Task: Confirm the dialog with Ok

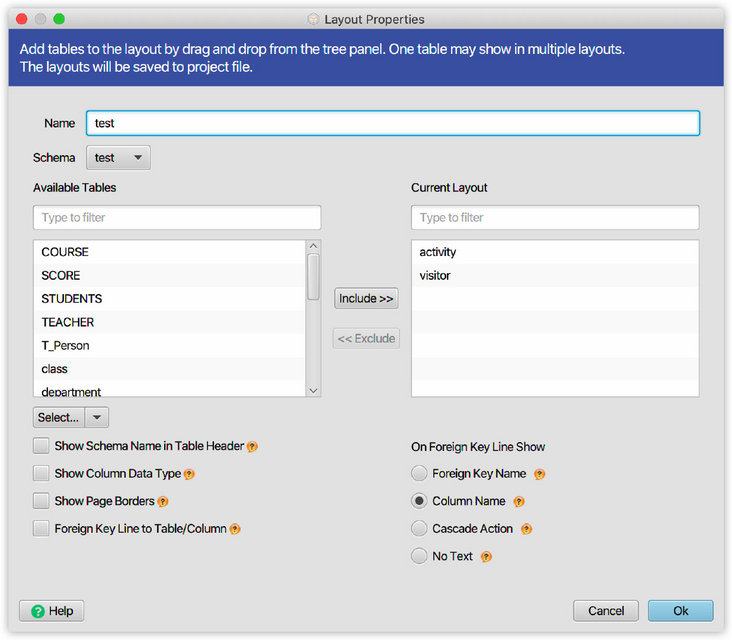Action: (680, 610)
